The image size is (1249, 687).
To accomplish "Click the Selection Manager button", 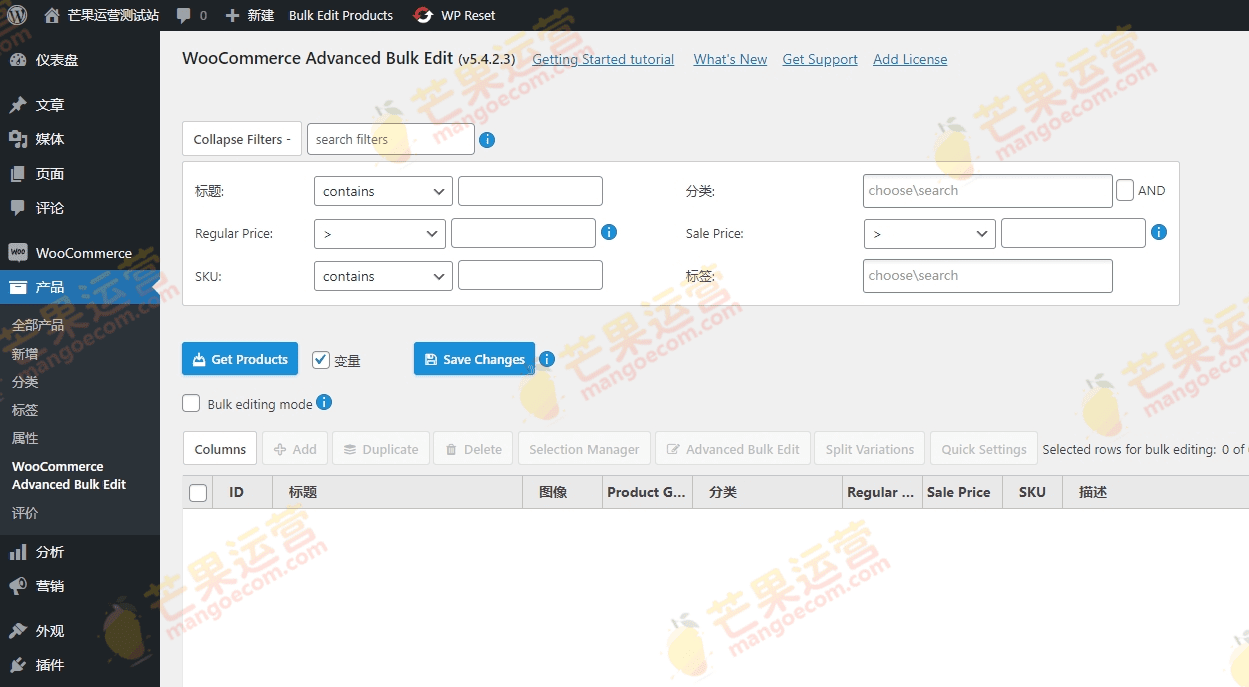I will click(x=584, y=449).
